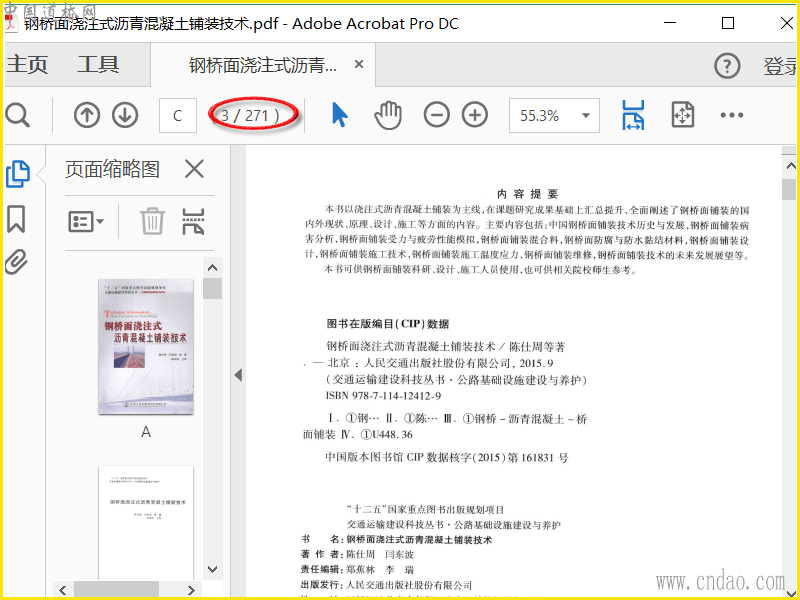
Task: Close the document tab
Action: click(x=359, y=64)
